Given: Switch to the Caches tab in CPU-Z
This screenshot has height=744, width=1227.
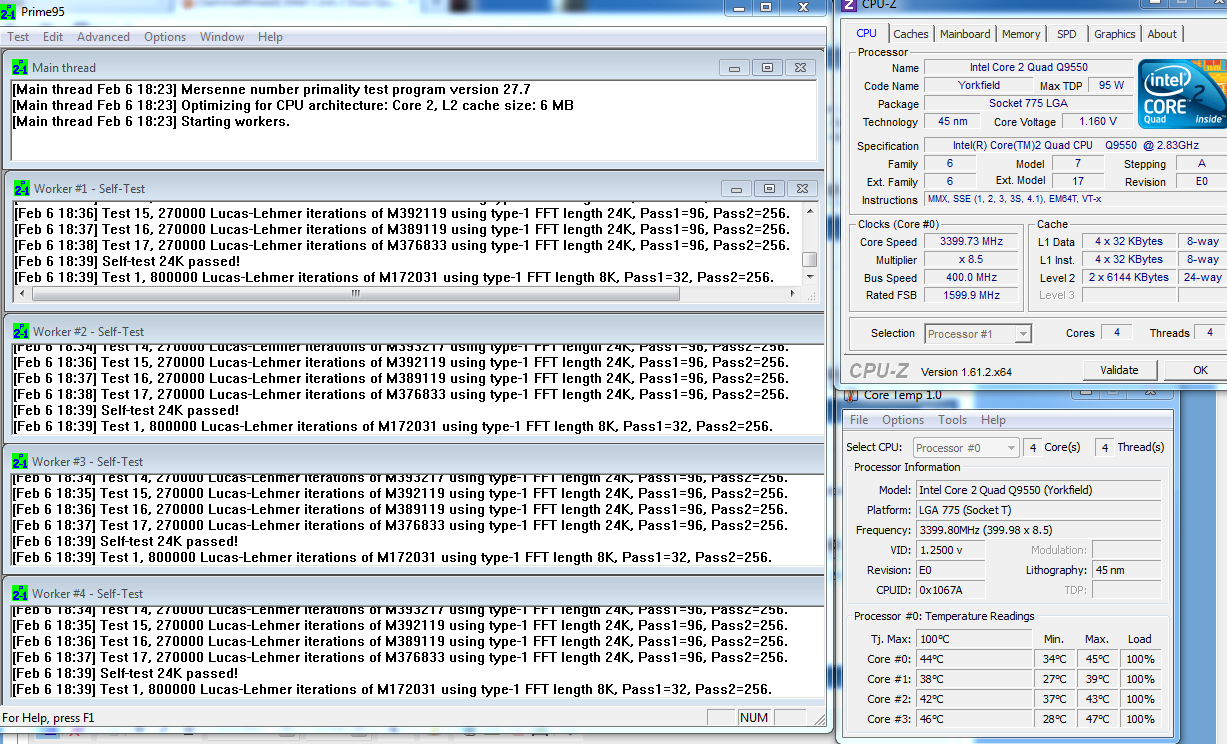Looking at the screenshot, I should point(910,34).
